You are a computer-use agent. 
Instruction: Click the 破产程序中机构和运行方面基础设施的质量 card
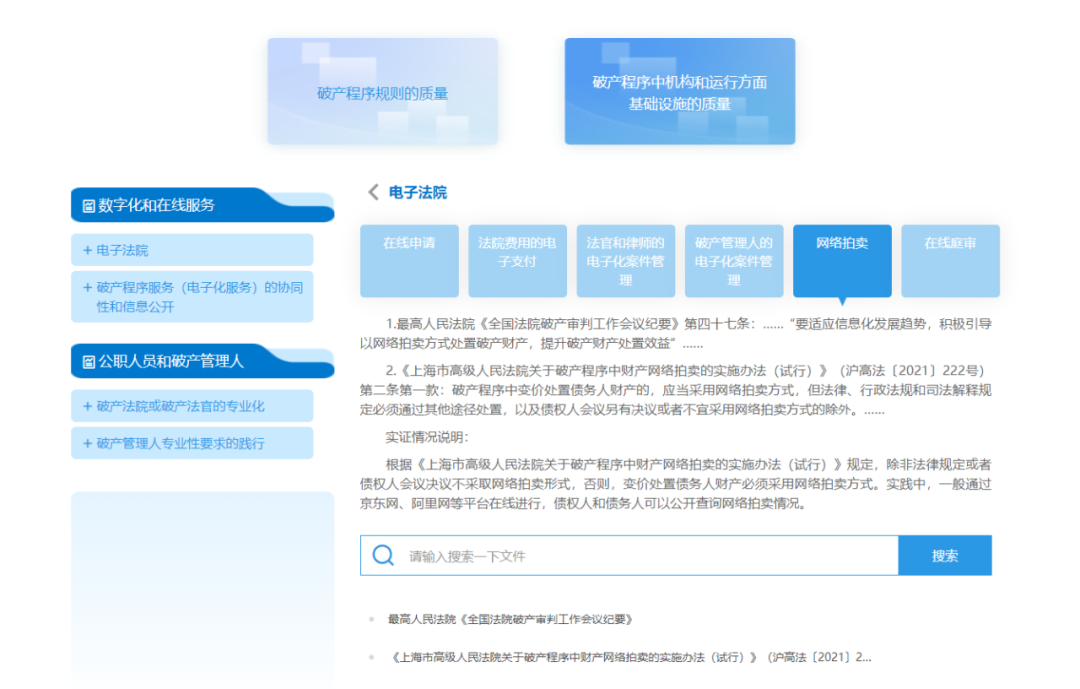click(679, 92)
